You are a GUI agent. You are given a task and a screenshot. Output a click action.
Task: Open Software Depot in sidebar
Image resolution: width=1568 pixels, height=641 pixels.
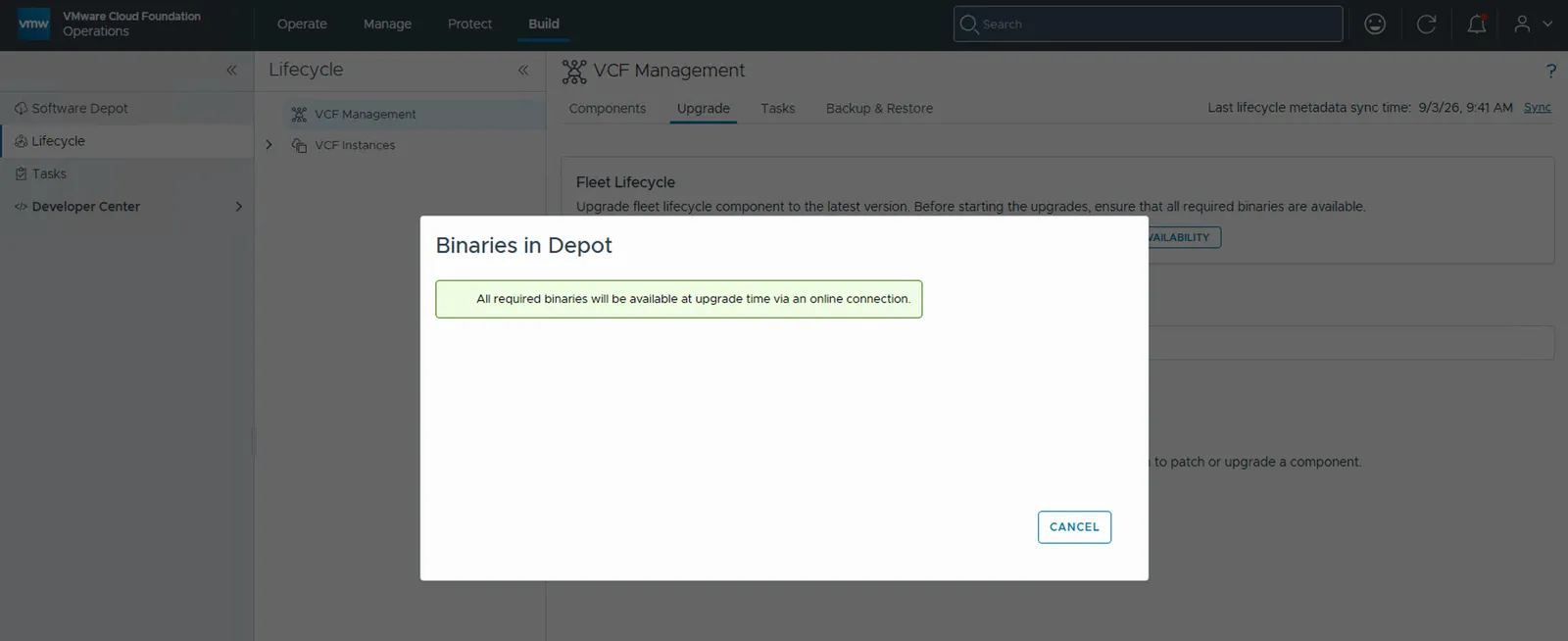click(79, 108)
